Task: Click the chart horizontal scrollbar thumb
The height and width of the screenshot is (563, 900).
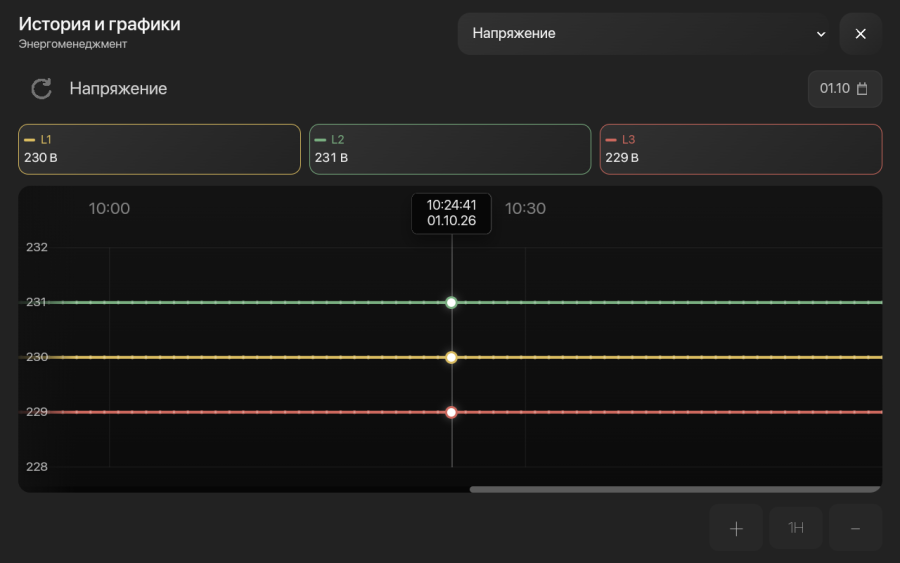Action: tap(675, 490)
